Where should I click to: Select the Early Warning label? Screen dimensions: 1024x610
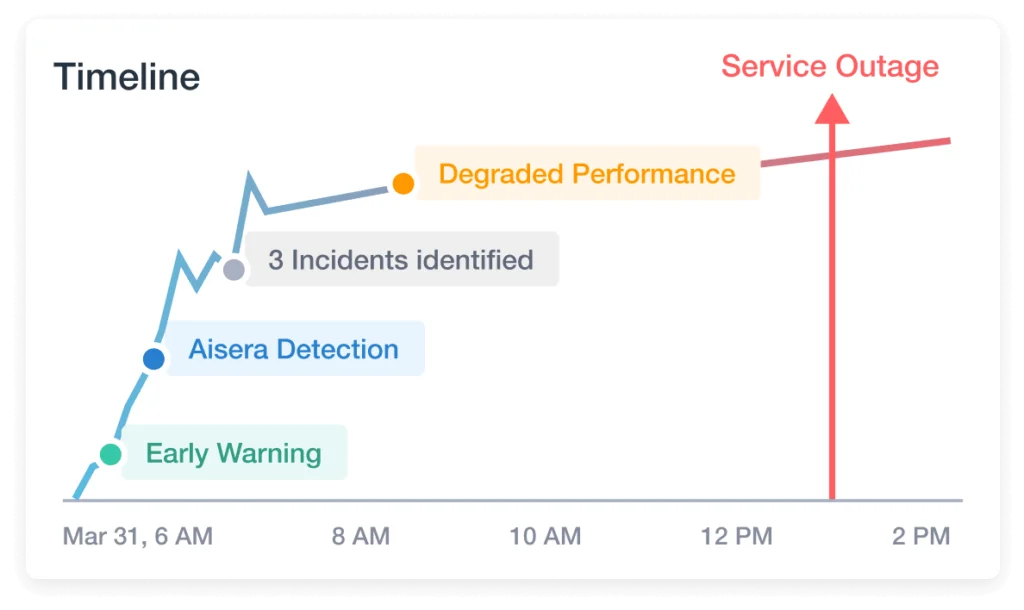point(234,453)
